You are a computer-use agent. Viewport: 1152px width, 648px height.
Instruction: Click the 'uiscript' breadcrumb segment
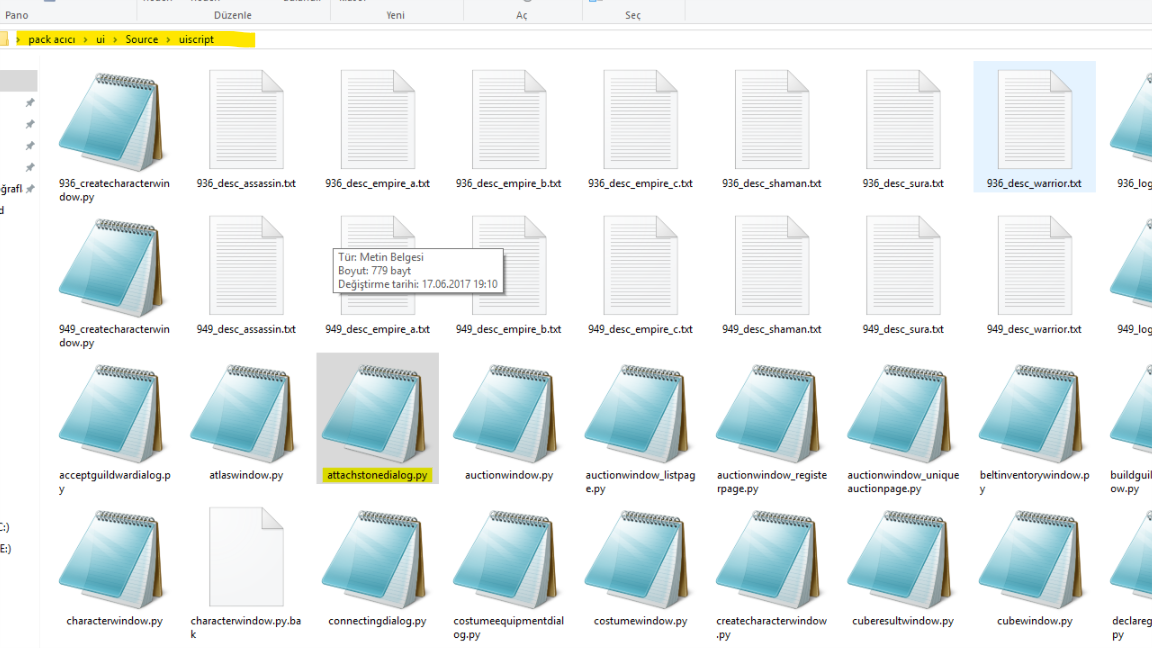point(196,40)
